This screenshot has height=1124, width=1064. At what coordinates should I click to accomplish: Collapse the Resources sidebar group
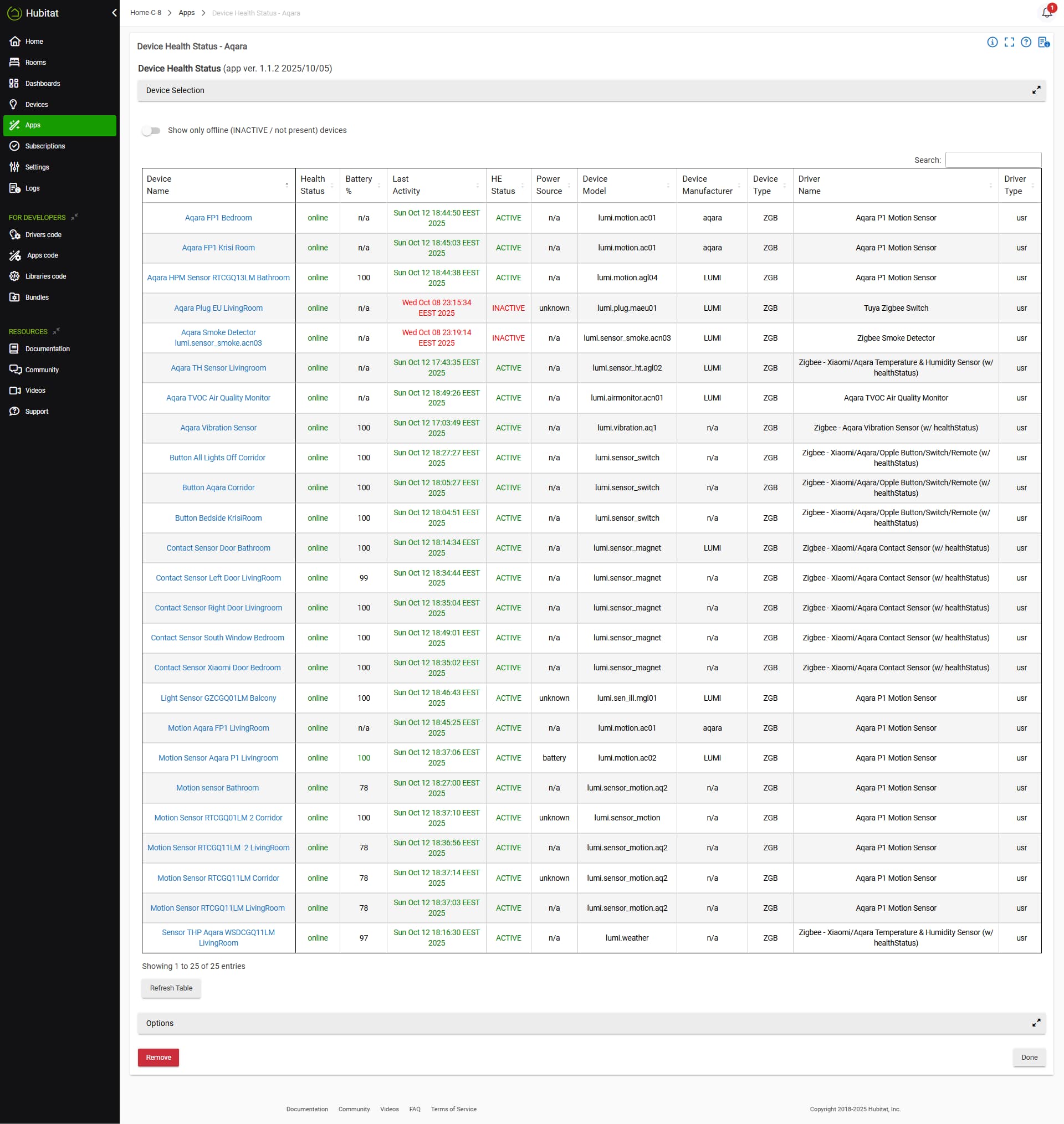click(56, 331)
